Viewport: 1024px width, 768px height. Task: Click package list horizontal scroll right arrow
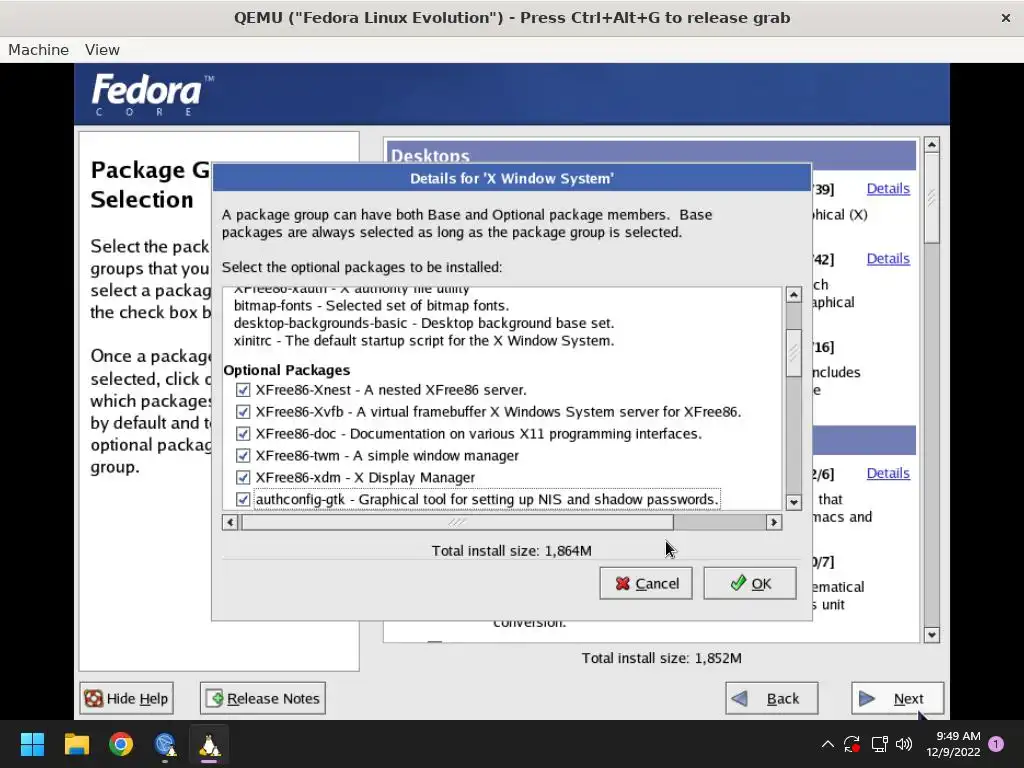coord(774,522)
